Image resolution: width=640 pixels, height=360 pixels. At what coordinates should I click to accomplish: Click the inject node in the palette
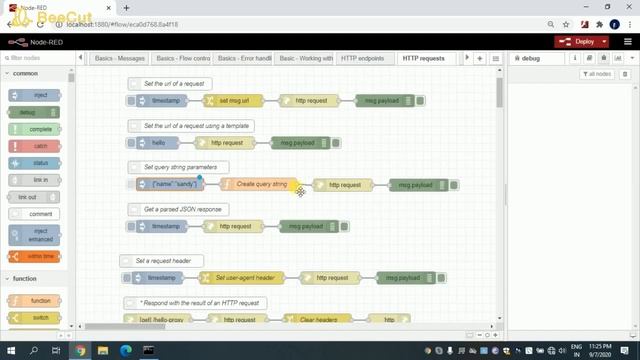tap(34, 95)
